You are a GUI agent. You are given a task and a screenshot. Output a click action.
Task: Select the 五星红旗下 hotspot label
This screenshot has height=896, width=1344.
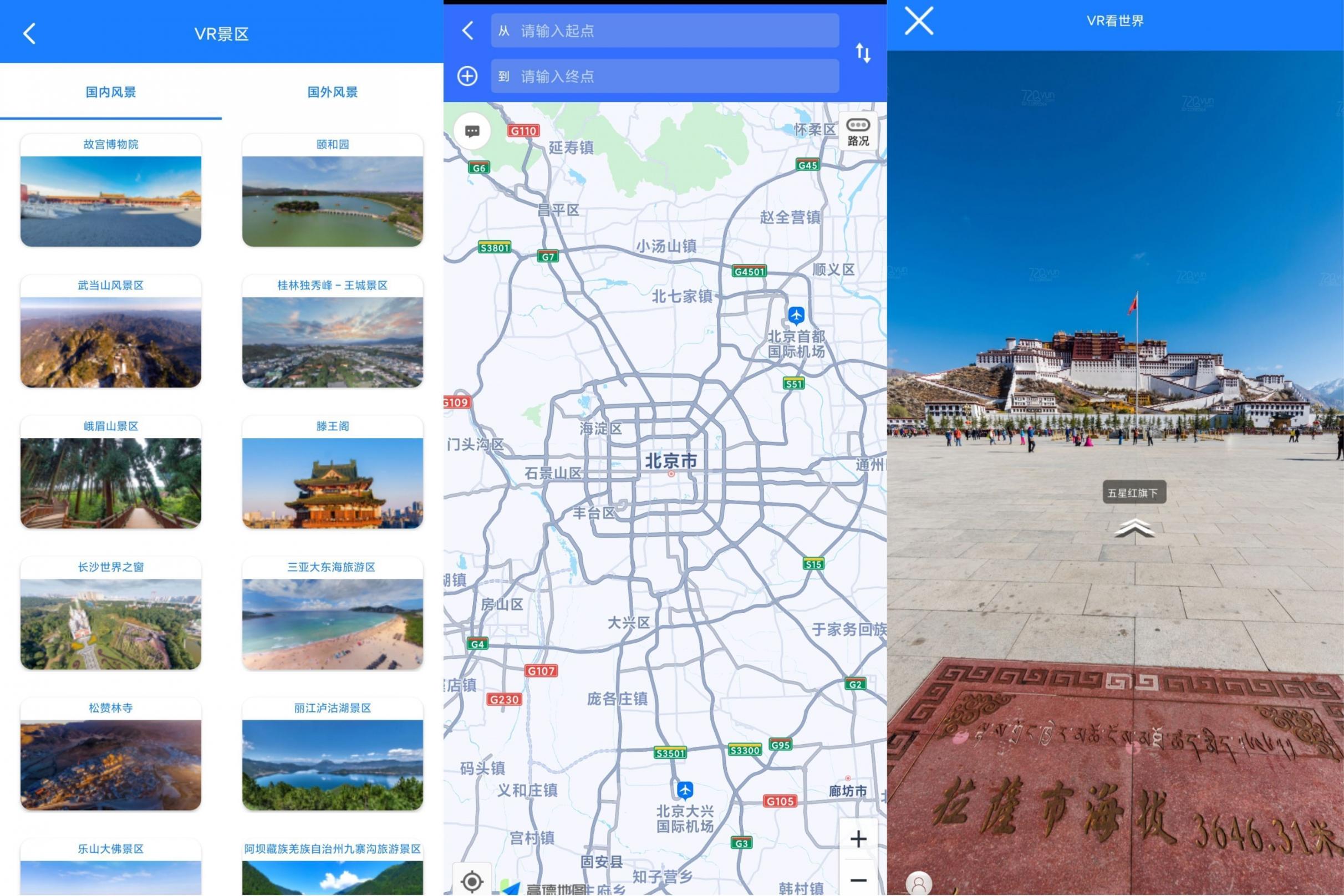coord(1134,492)
